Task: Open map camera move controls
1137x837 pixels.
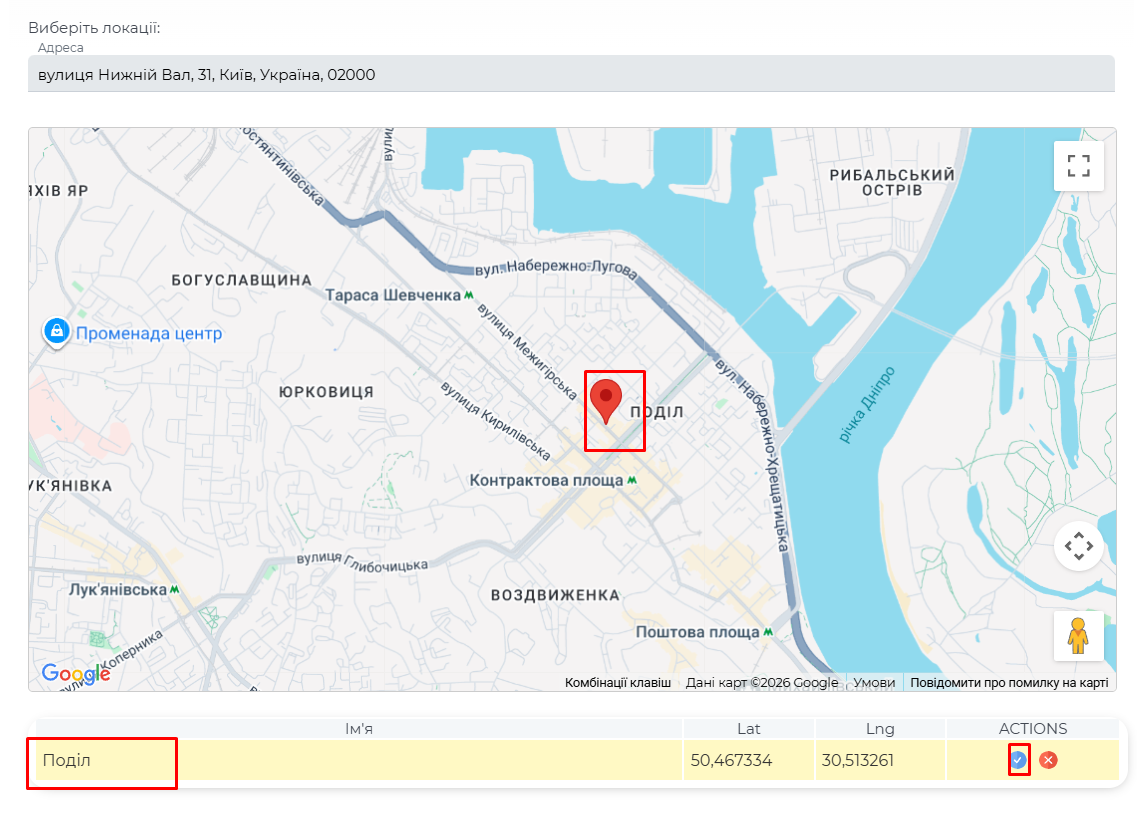Action: pos(1078,546)
